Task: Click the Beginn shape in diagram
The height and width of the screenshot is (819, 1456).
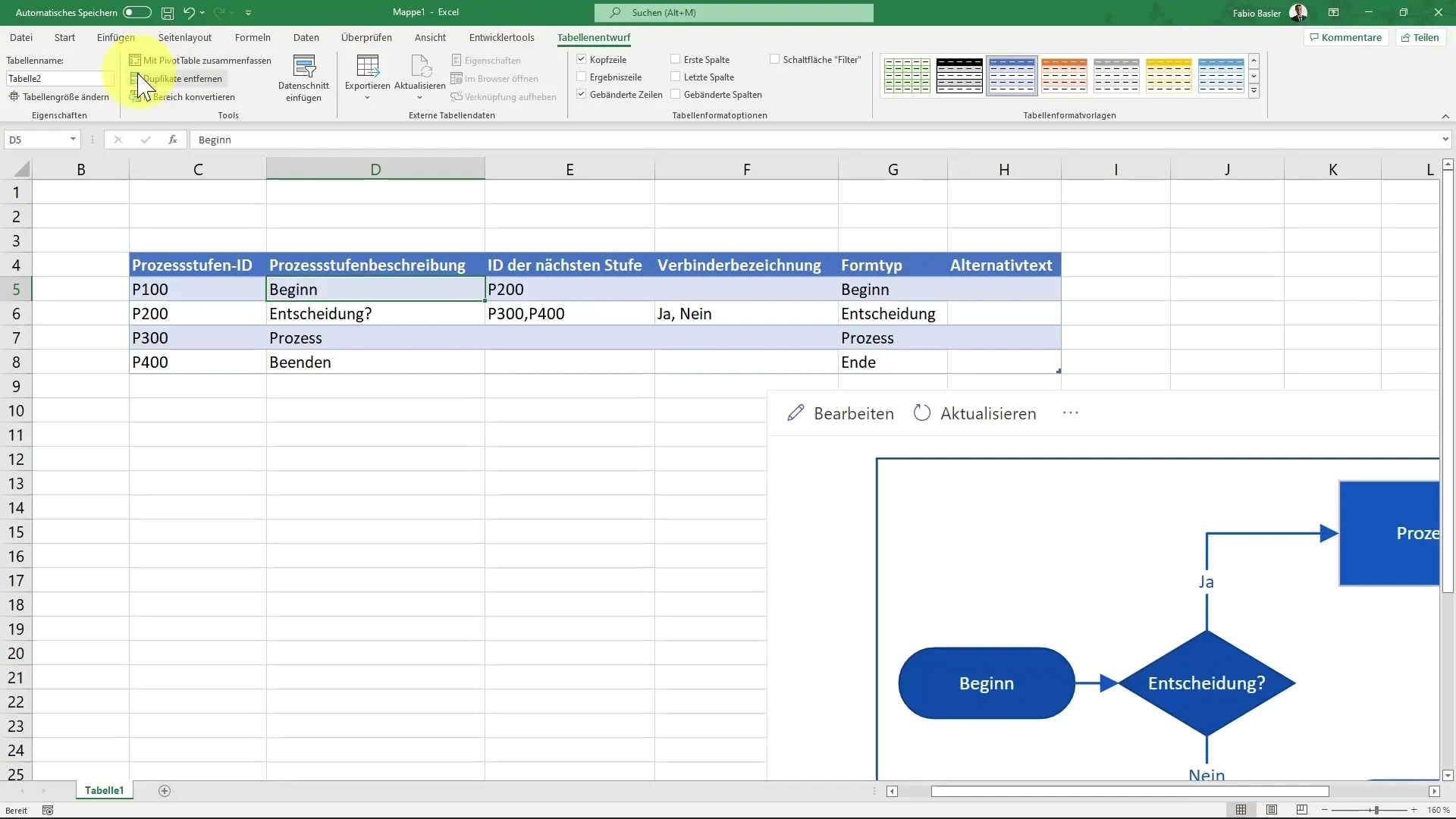Action: point(986,683)
